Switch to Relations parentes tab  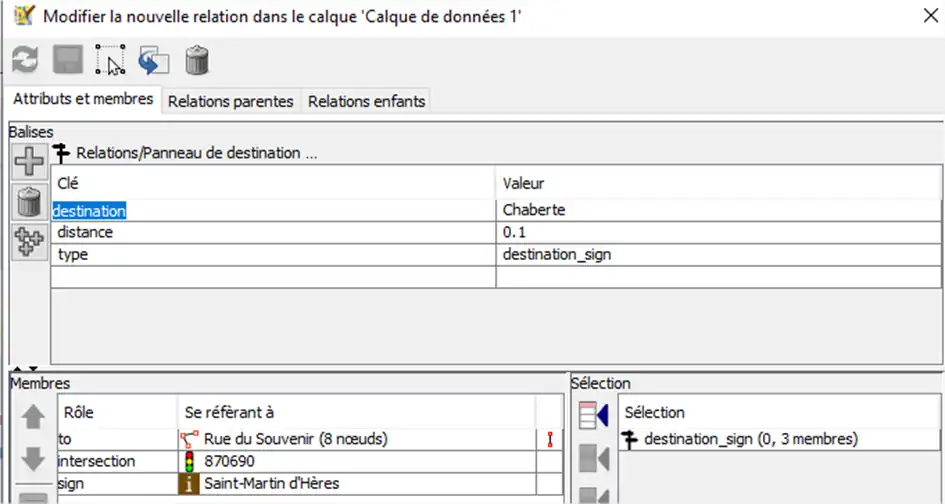230,101
